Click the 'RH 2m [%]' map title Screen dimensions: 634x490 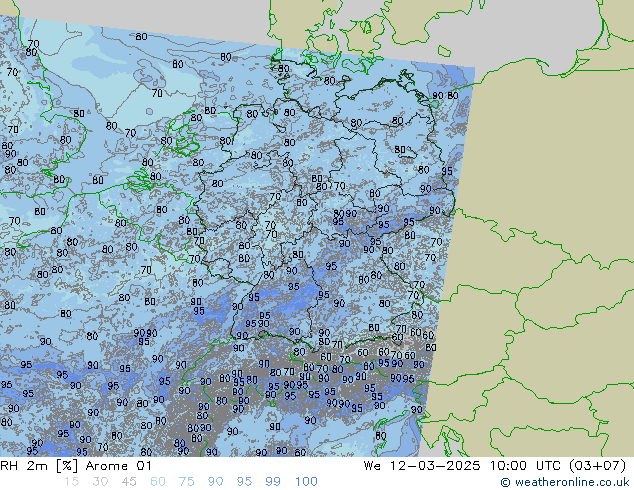(39, 466)
